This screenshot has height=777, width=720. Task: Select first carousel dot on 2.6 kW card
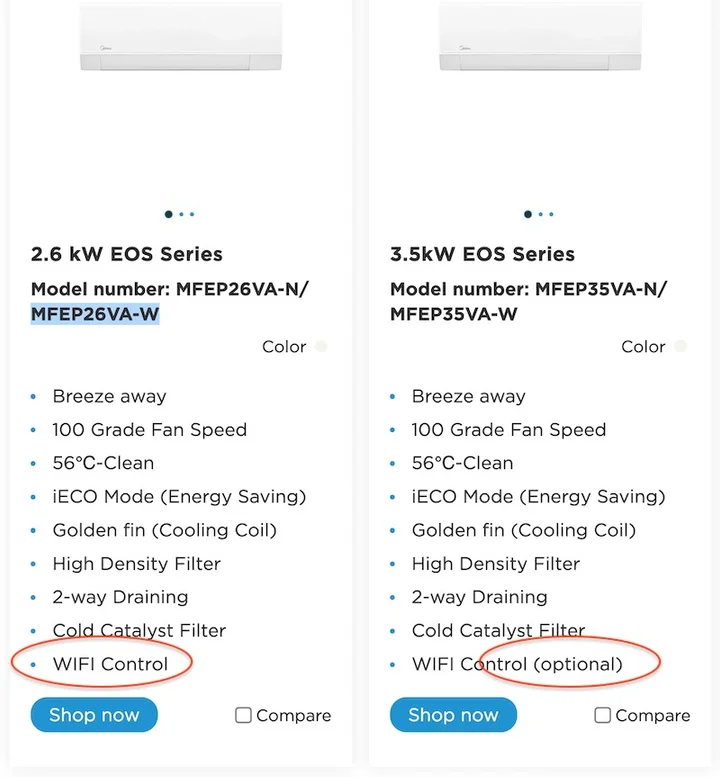[x=168, y=214]
